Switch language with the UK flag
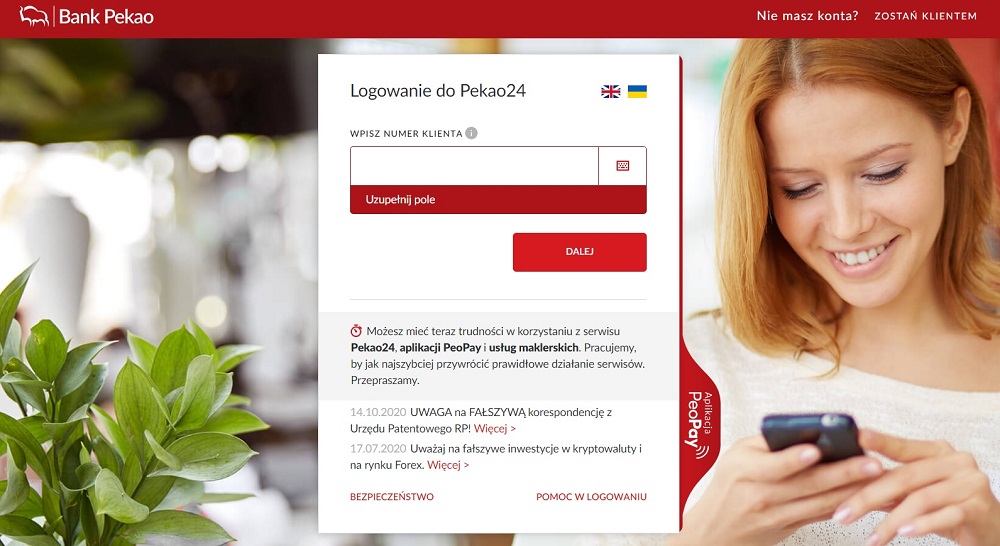Screen dimensions: 1000x546 coord(610,91)
